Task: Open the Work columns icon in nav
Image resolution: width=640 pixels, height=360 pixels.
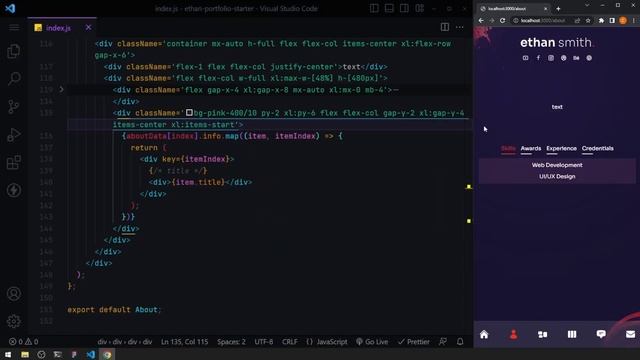Action: point(572,335)
